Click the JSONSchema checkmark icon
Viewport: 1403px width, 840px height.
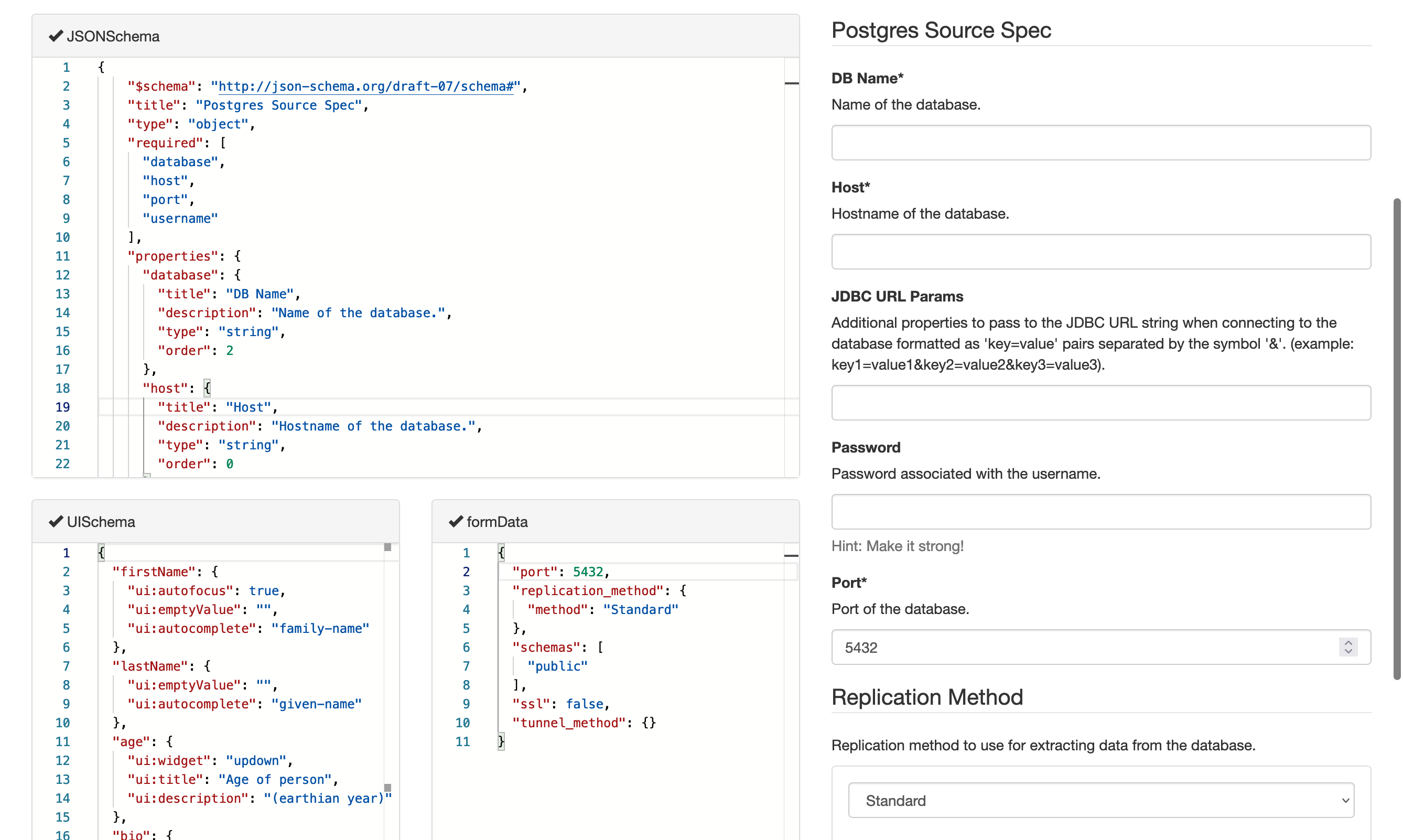(56, 36)
